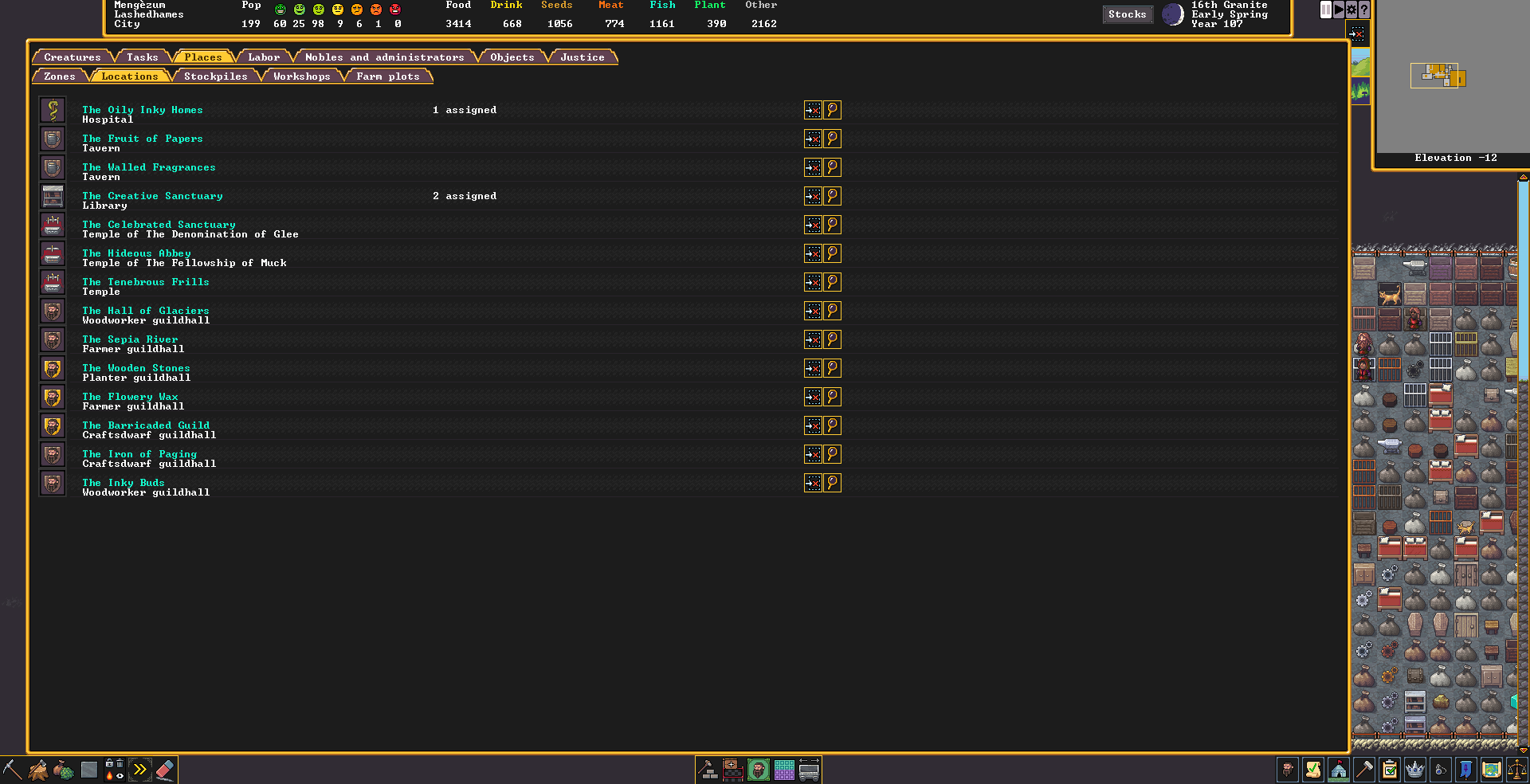
Task: Open the stockpiles tool
Action: click(x=733, y=770)
